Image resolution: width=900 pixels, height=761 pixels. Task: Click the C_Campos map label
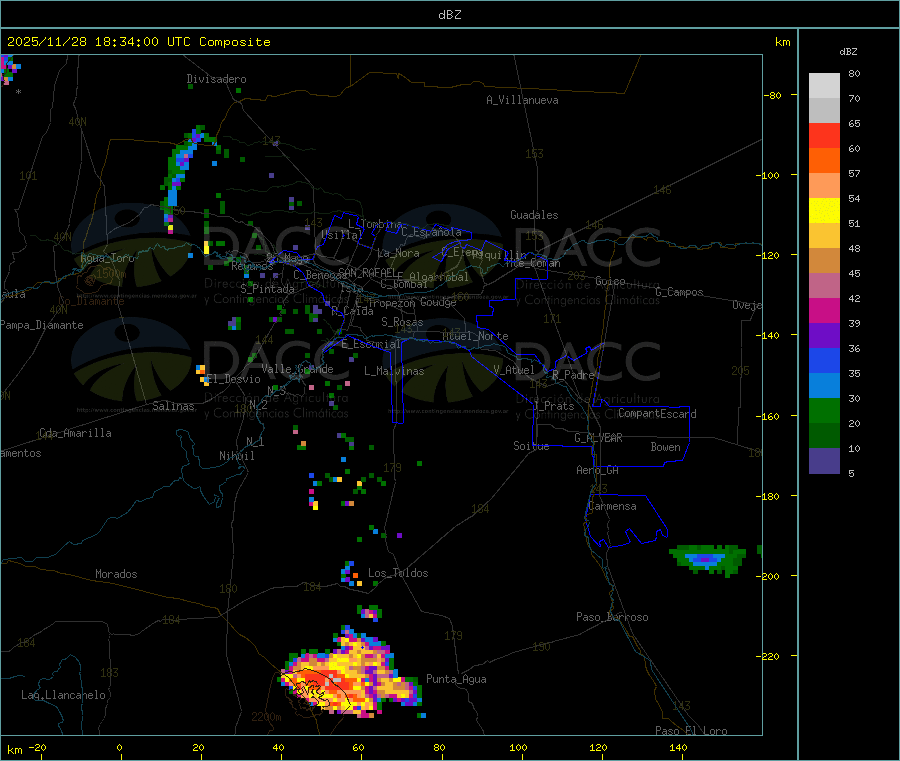click(x=680, y=292)
